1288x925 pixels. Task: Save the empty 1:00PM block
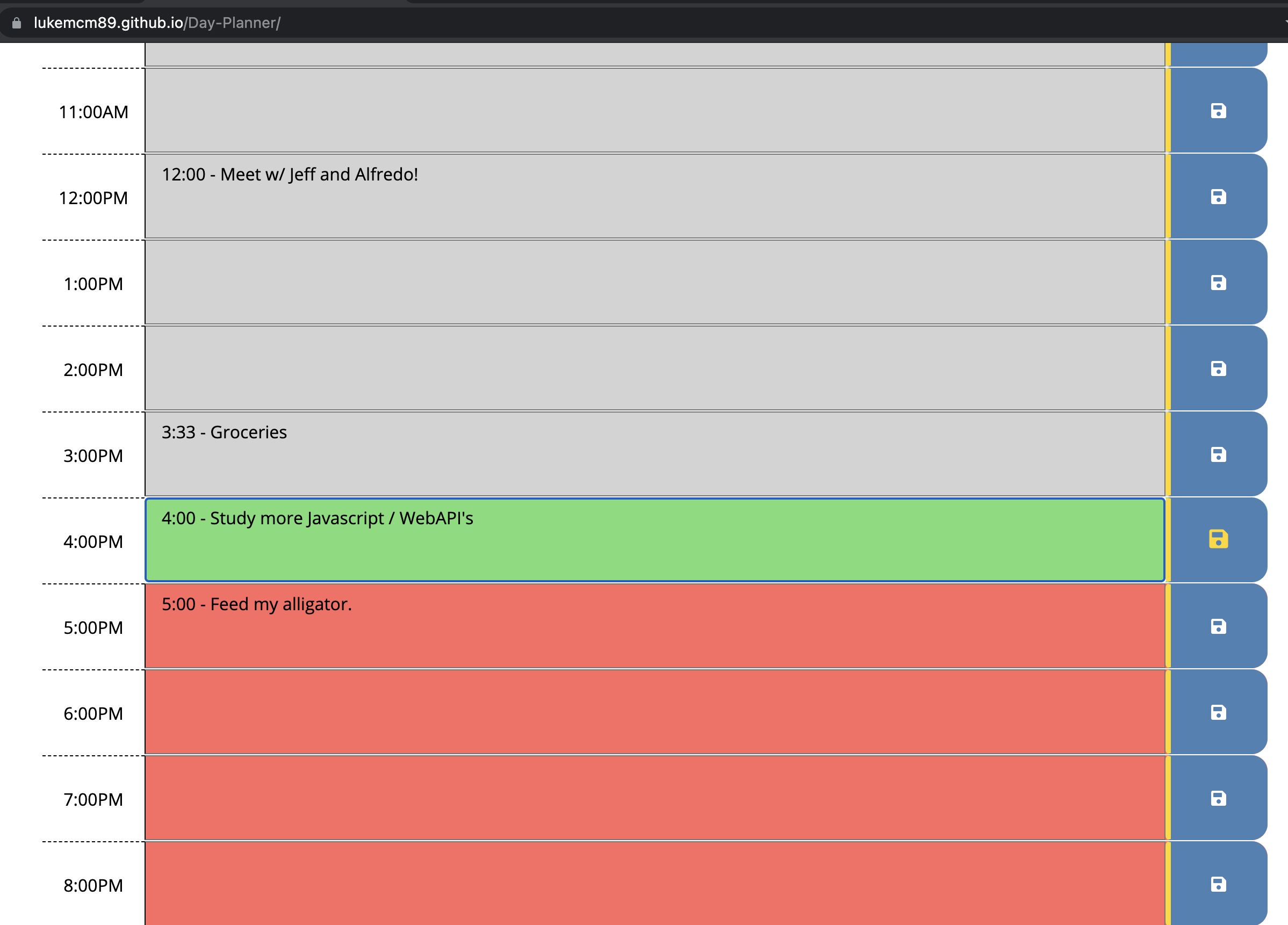pos(1219,282)
